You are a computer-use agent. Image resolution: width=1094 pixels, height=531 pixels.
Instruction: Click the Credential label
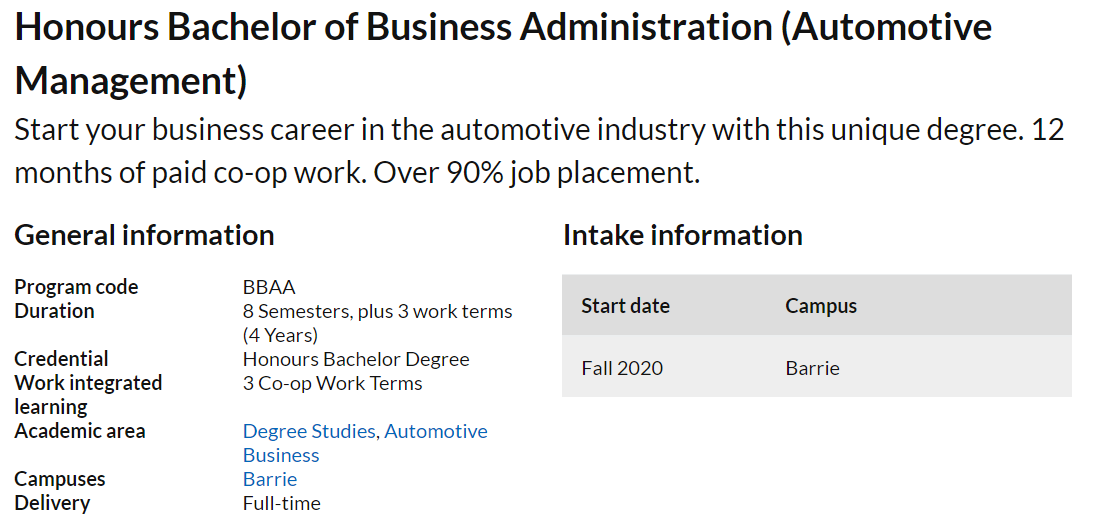point(61,359)
